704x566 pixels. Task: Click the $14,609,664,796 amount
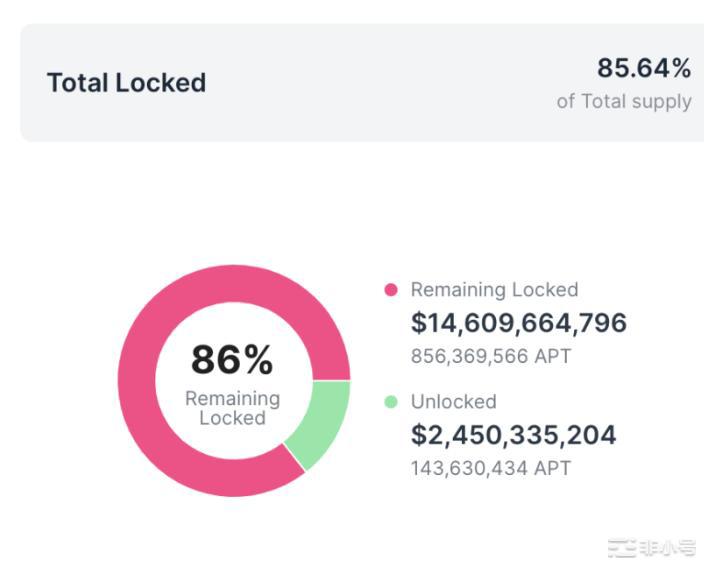pos(519,323)
